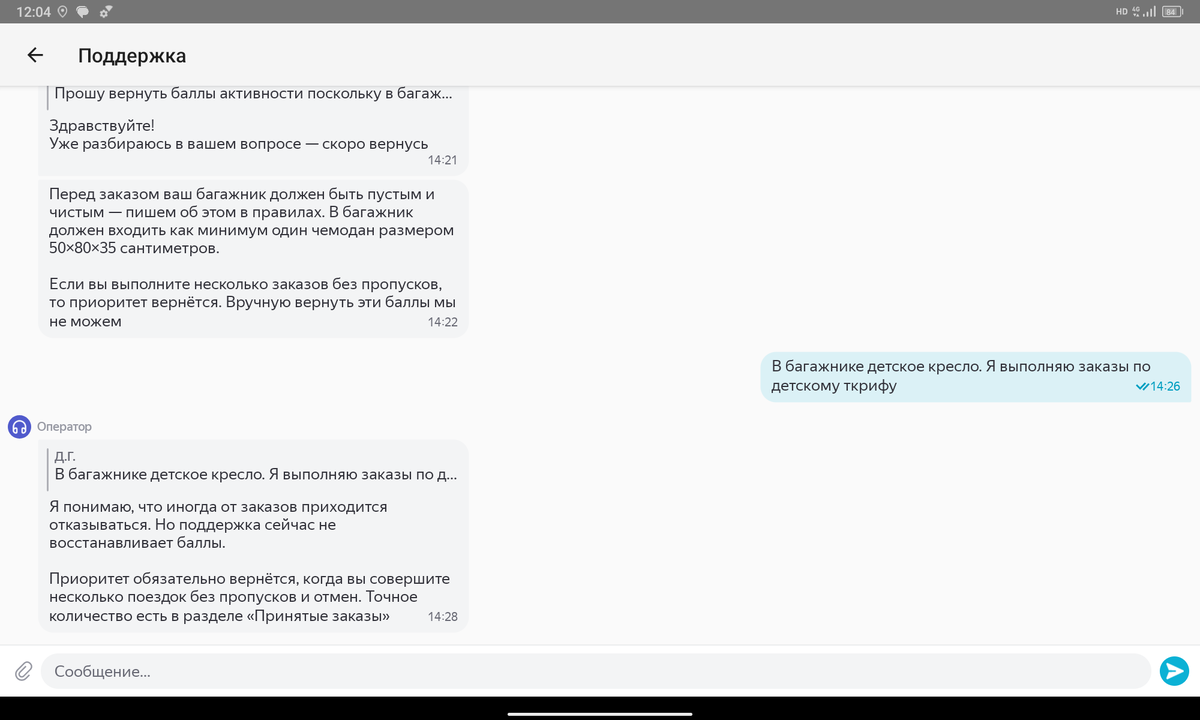Tap the battery indicator in status bar
The image size is (1200, 720).
tap(1174, 11)
